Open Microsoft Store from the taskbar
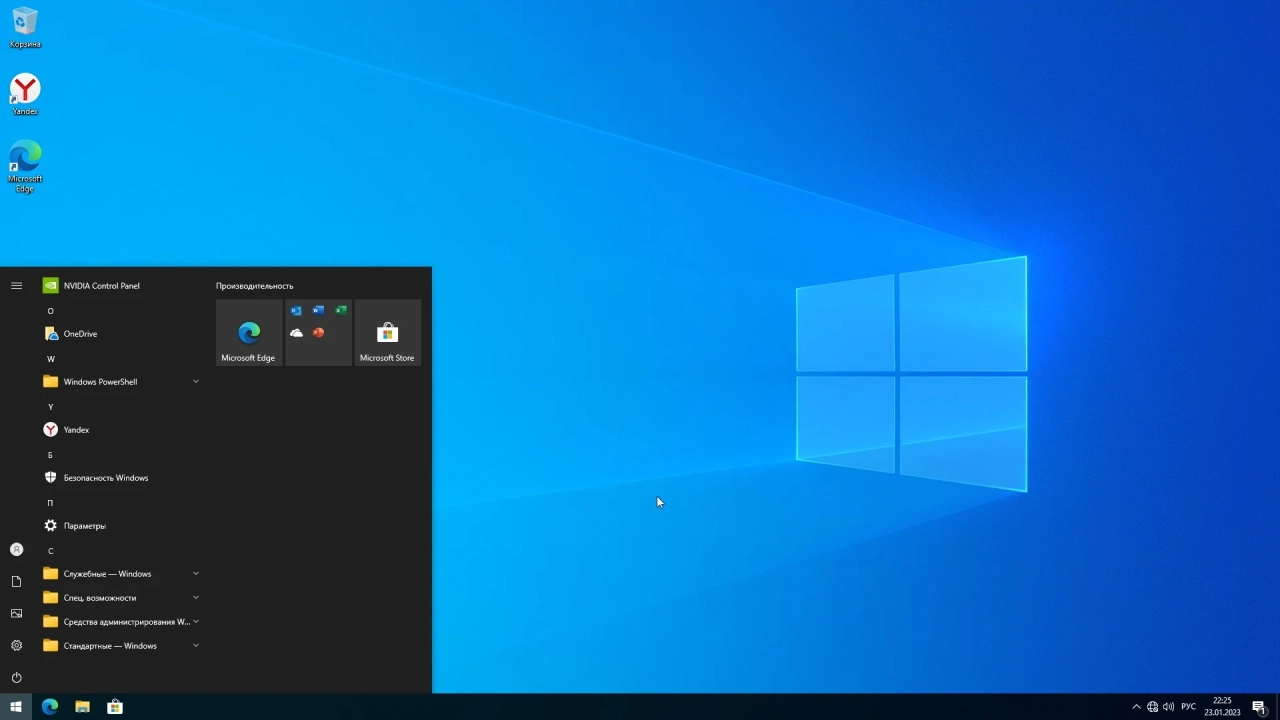 (x=115, y=707)
